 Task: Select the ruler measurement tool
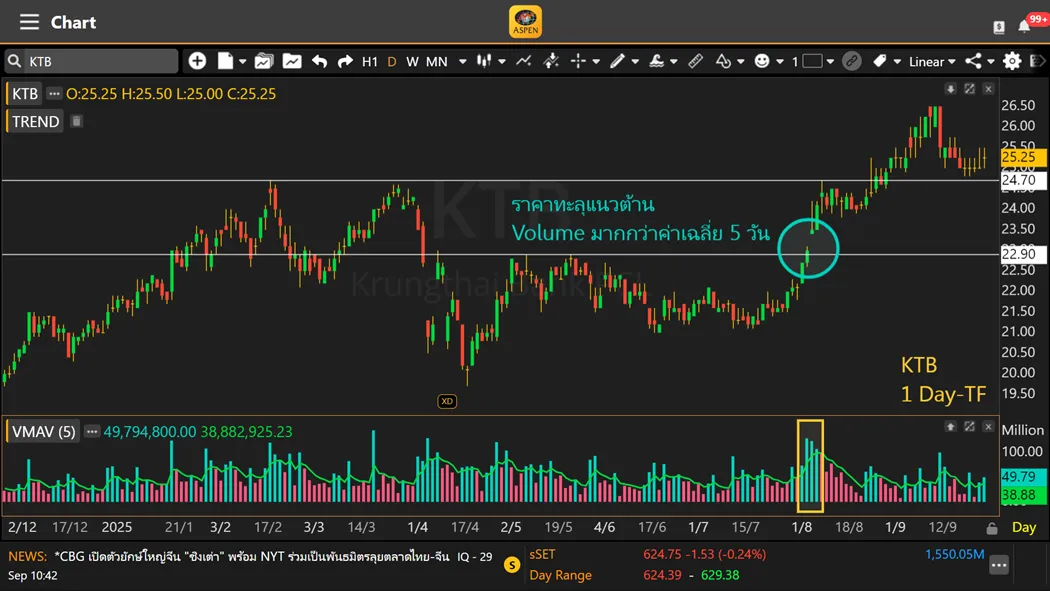[695, 61]
